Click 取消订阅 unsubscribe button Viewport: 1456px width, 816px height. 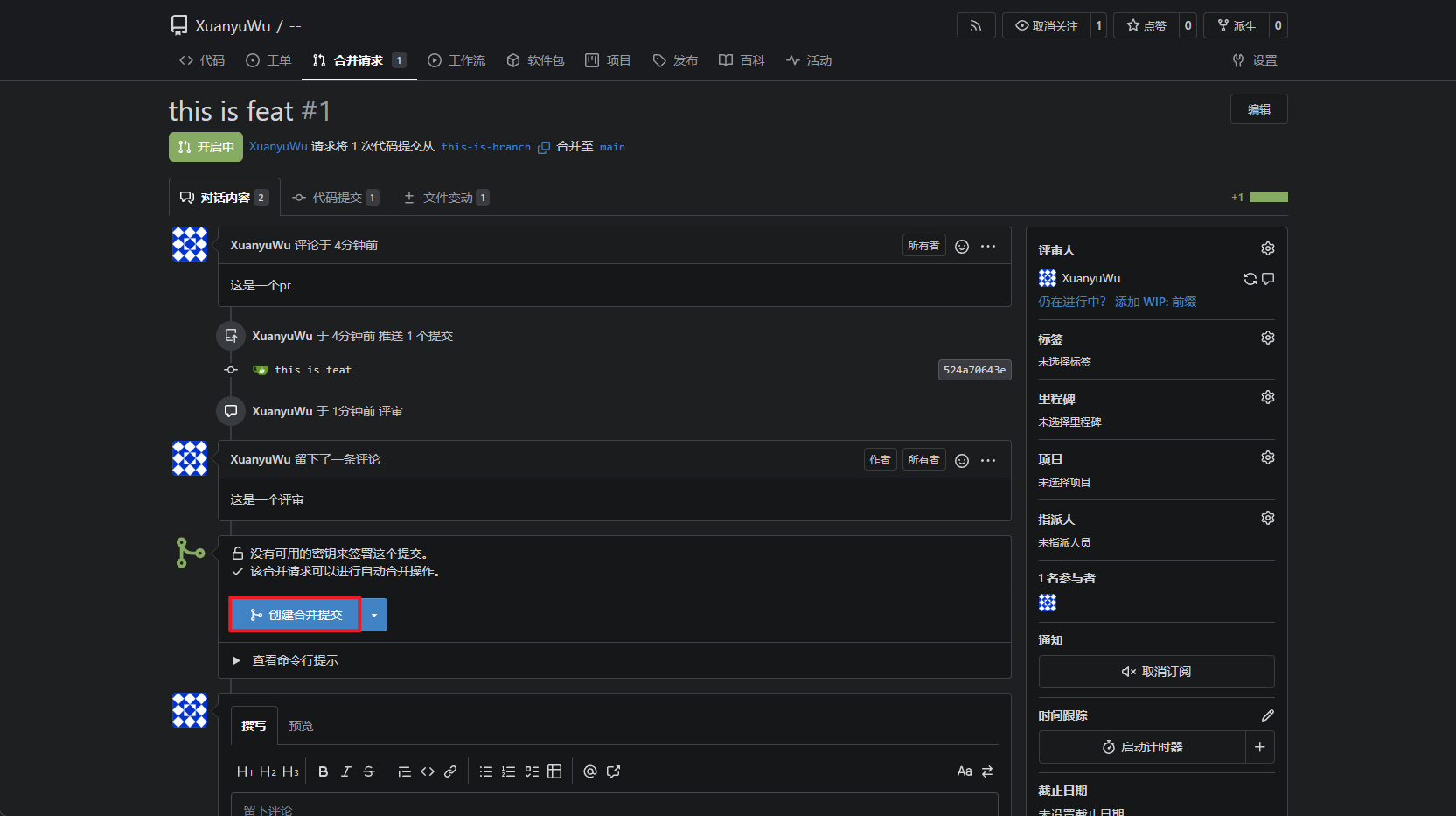tap(1156, 672)
